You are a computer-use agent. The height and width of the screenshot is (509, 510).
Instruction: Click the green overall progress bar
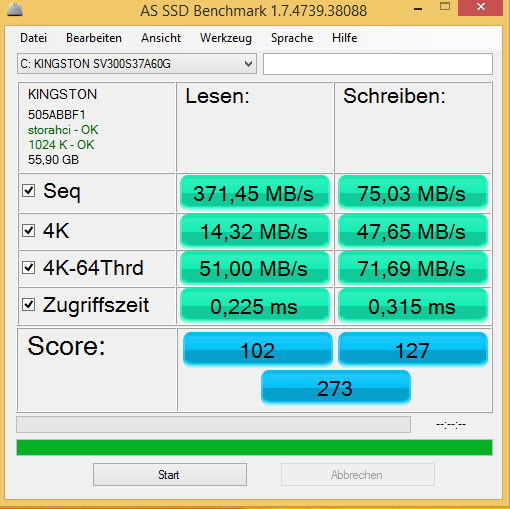pyautogui.click(x=254, y=447)
